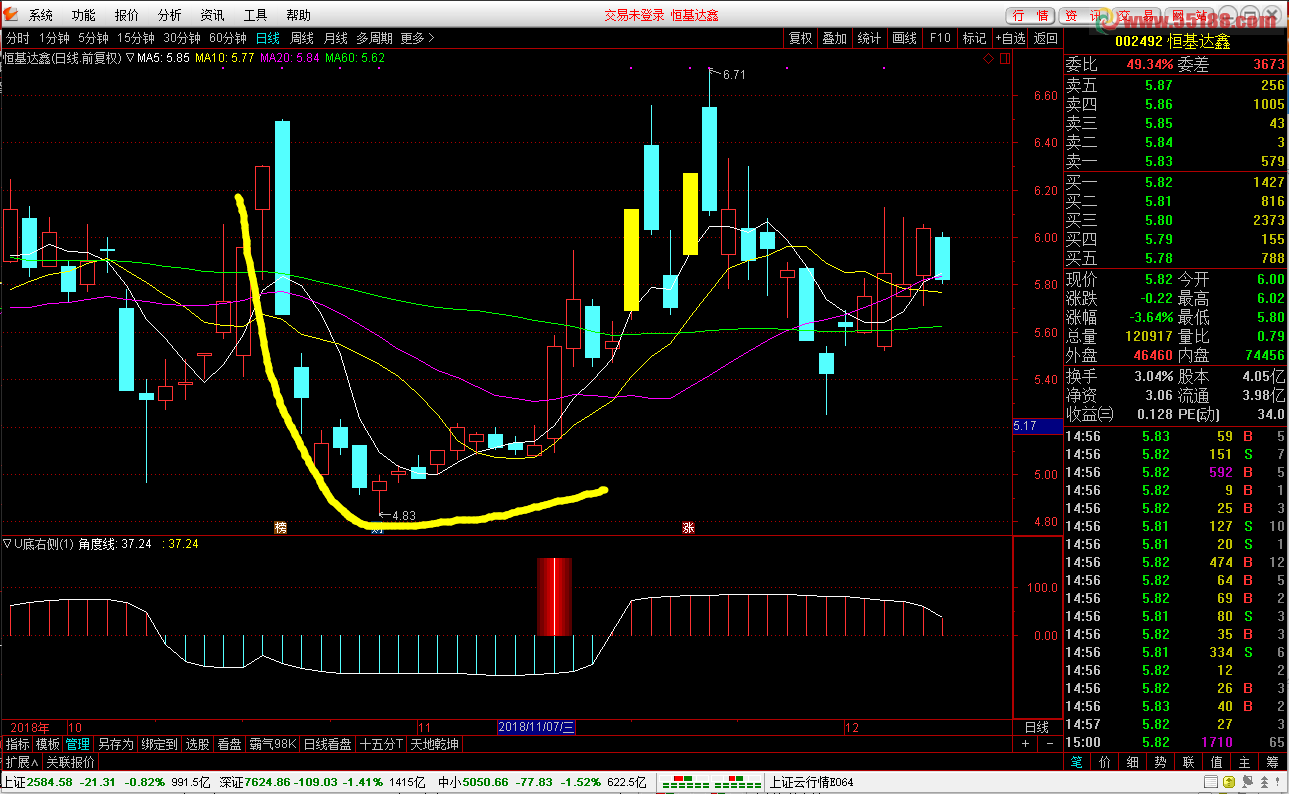This screenshot has height=794, width=1289.
Task: Click the 复权 toolbar button
Action: coord(801,38)
